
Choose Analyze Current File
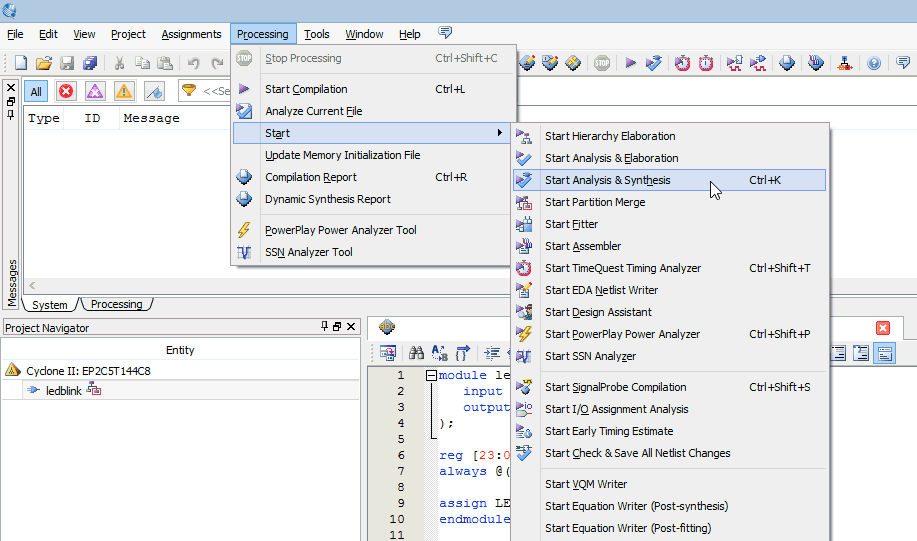tap(373, 111)
